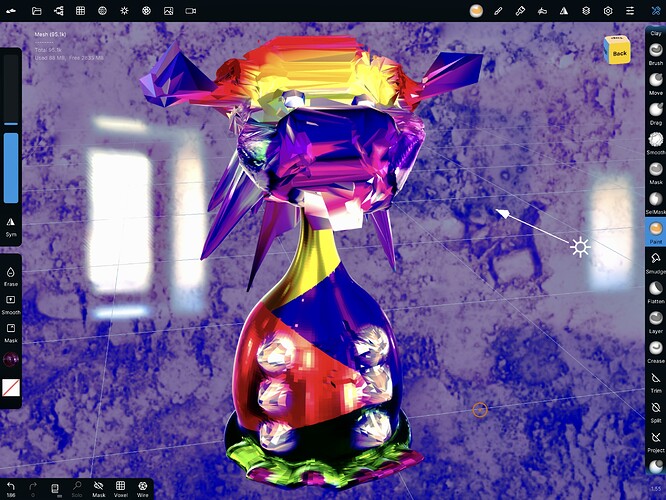Toggle Mask shortcut in left panel

(11, 333)
